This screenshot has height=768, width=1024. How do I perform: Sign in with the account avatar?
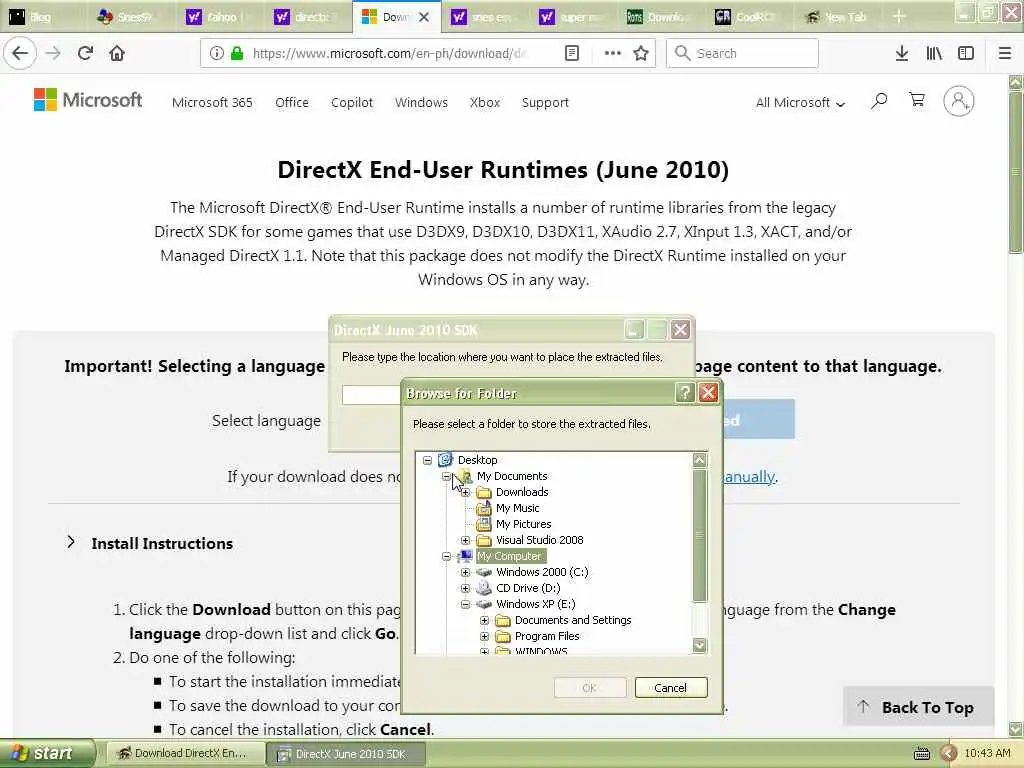(x=959, y=101)
